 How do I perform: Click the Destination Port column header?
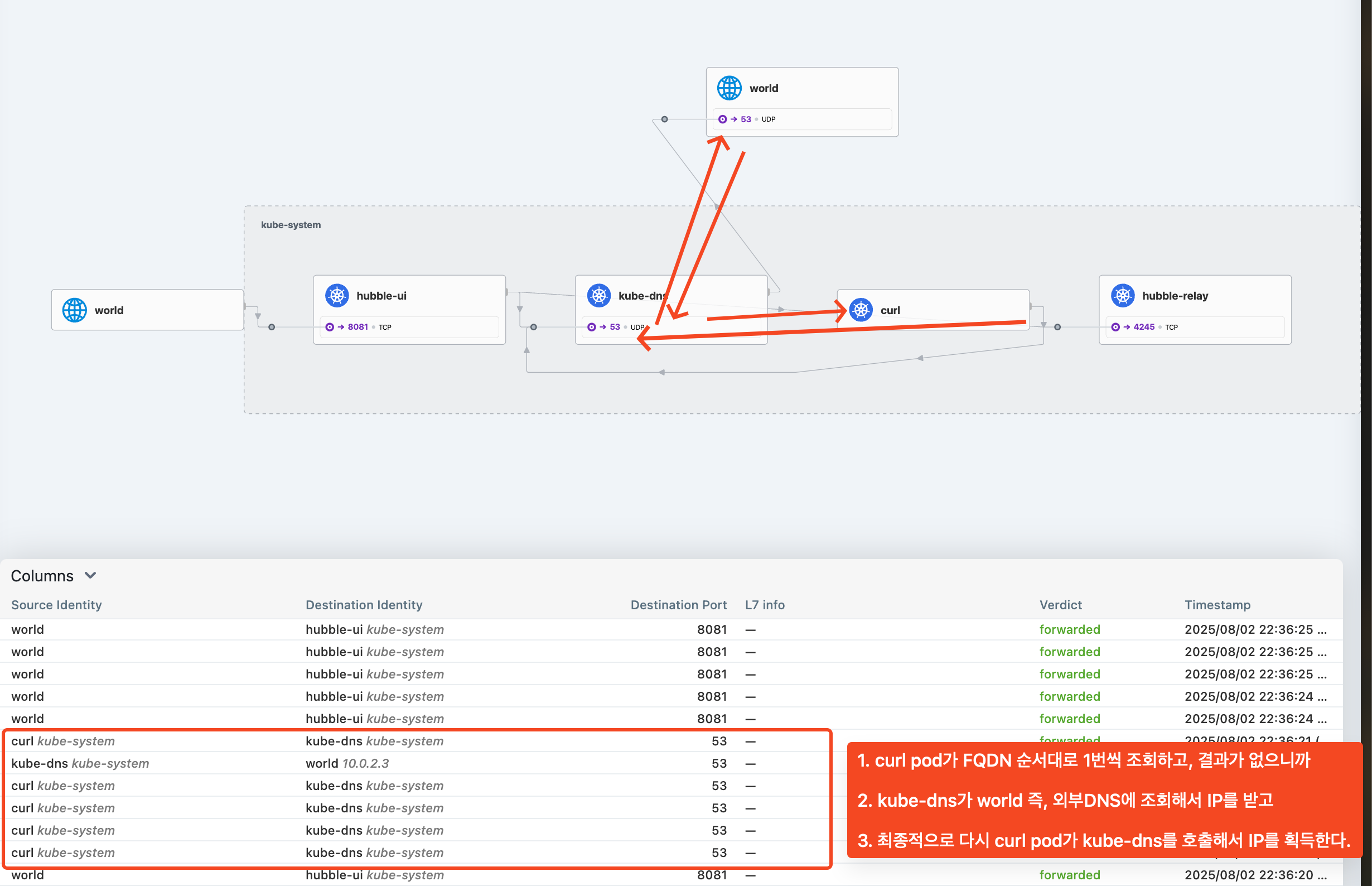[678, 605]
